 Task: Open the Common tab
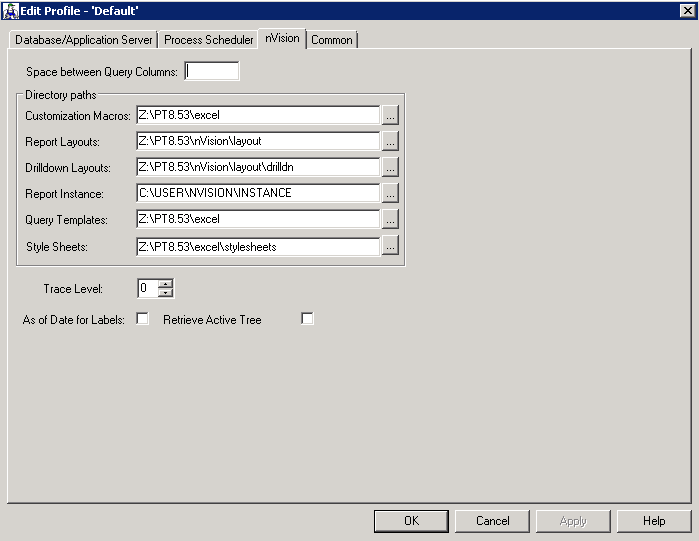332,40
